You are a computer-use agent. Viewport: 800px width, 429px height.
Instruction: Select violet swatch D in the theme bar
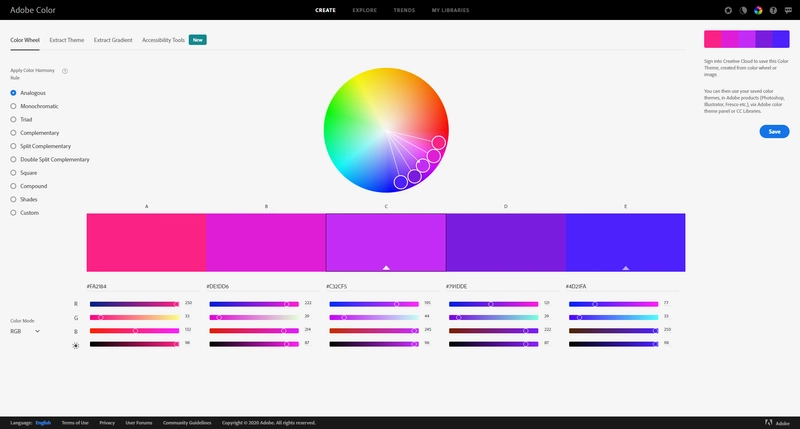tap(506, 242)
